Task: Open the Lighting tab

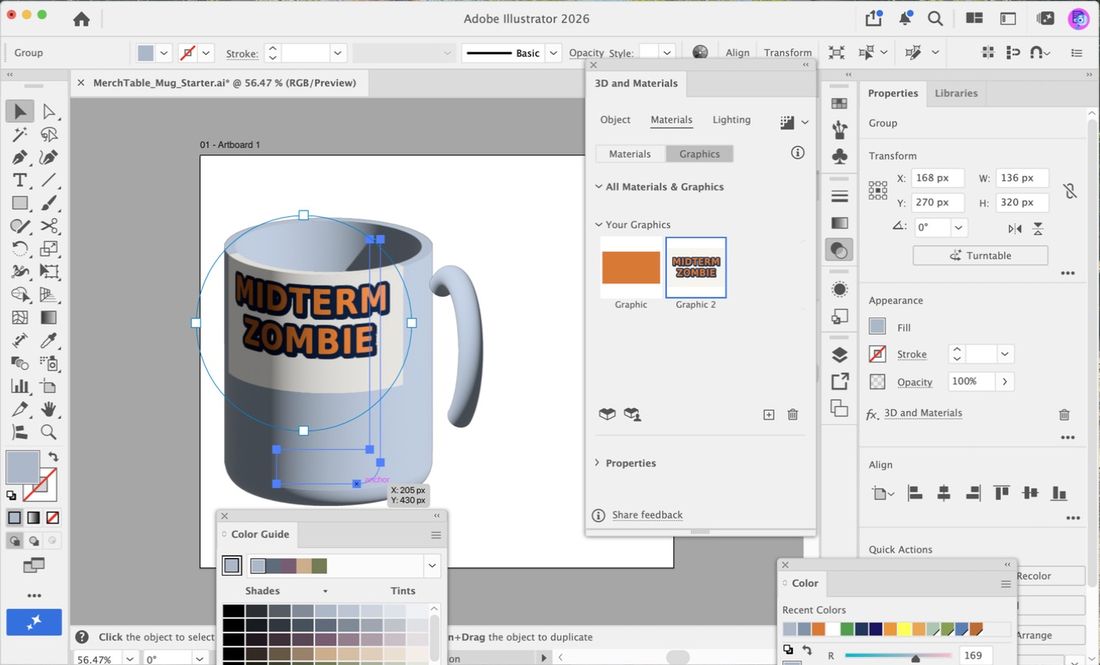Action: click(x=732, y=119)
